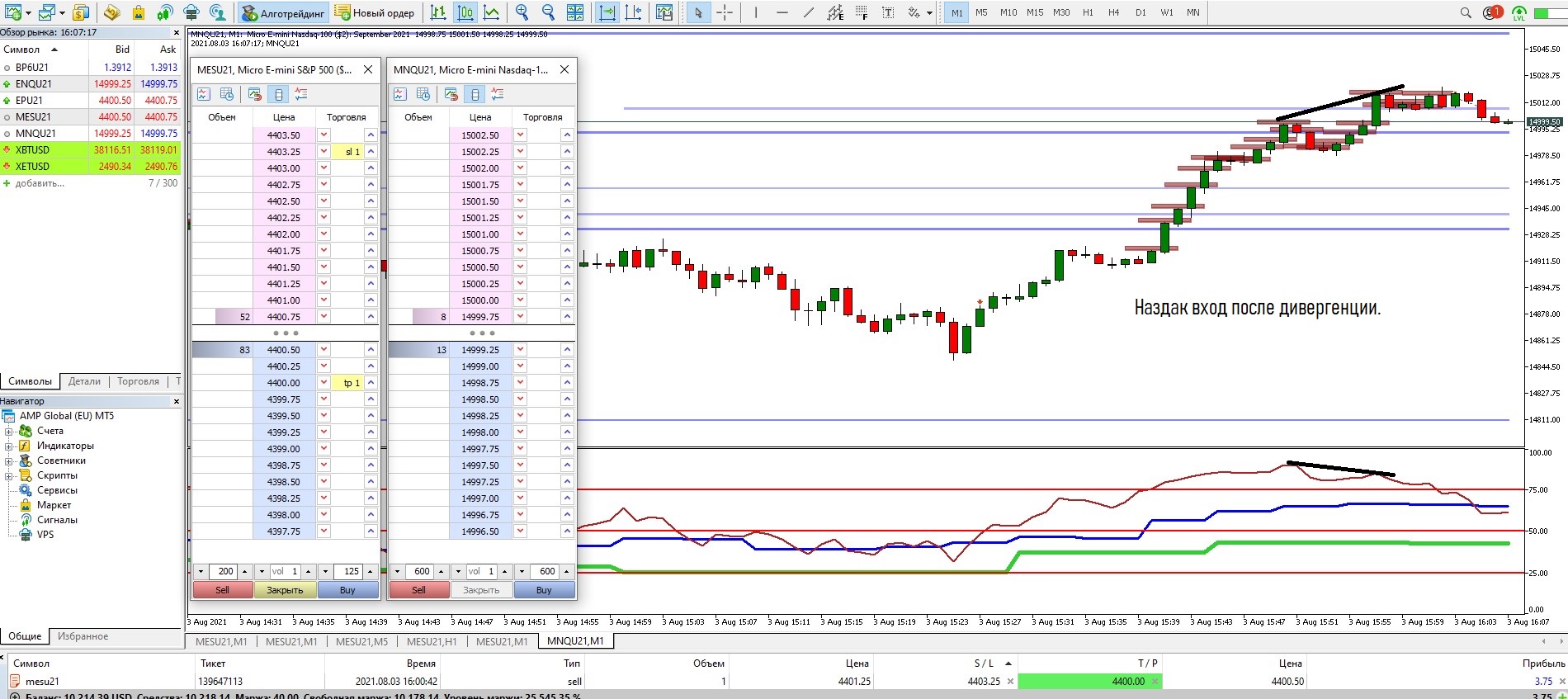Switch chart to candlestick display

tap(465, 12)
